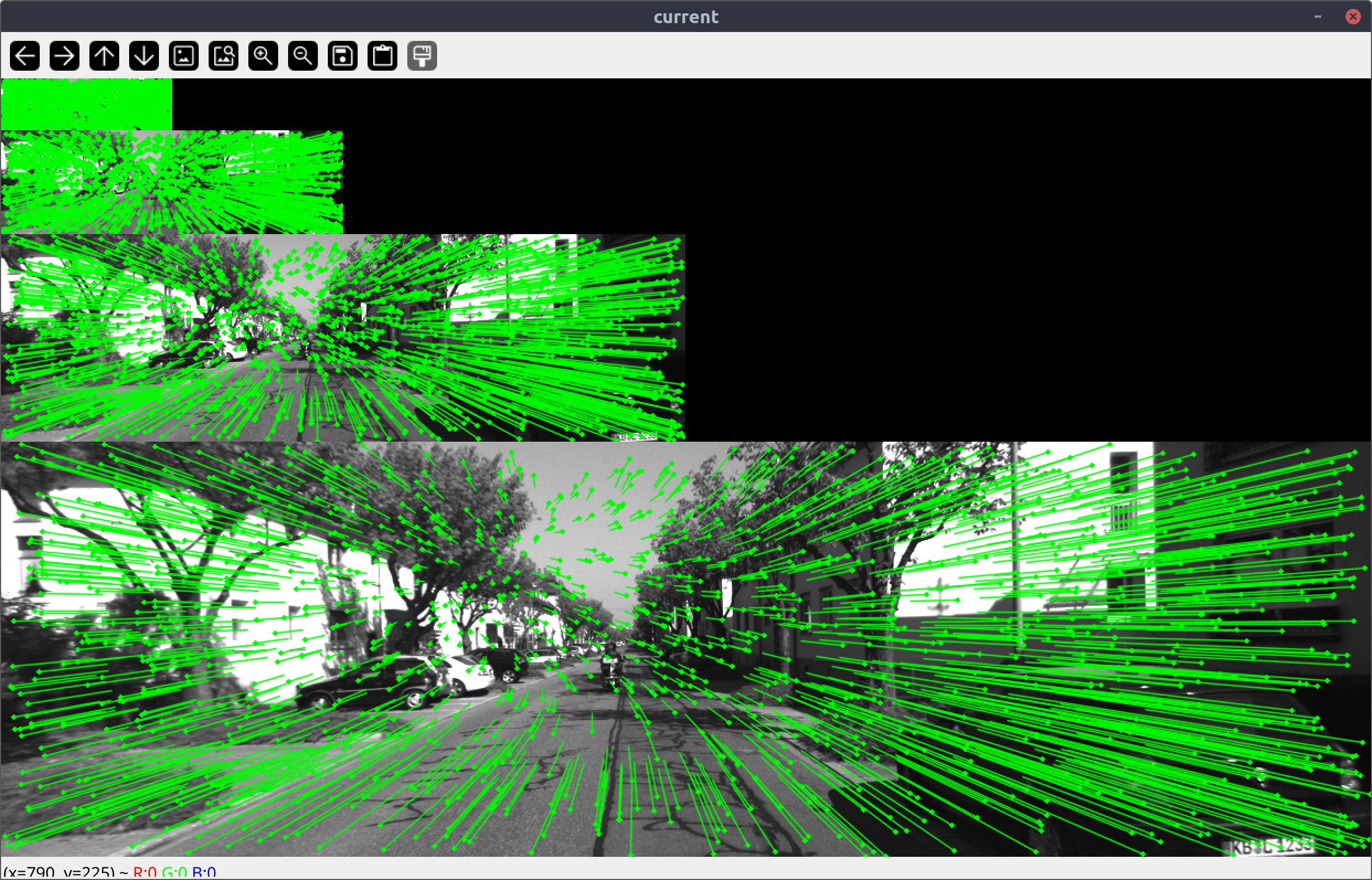Minimize the 'current' window
1372x880 pixels.
click(1317, 17)
